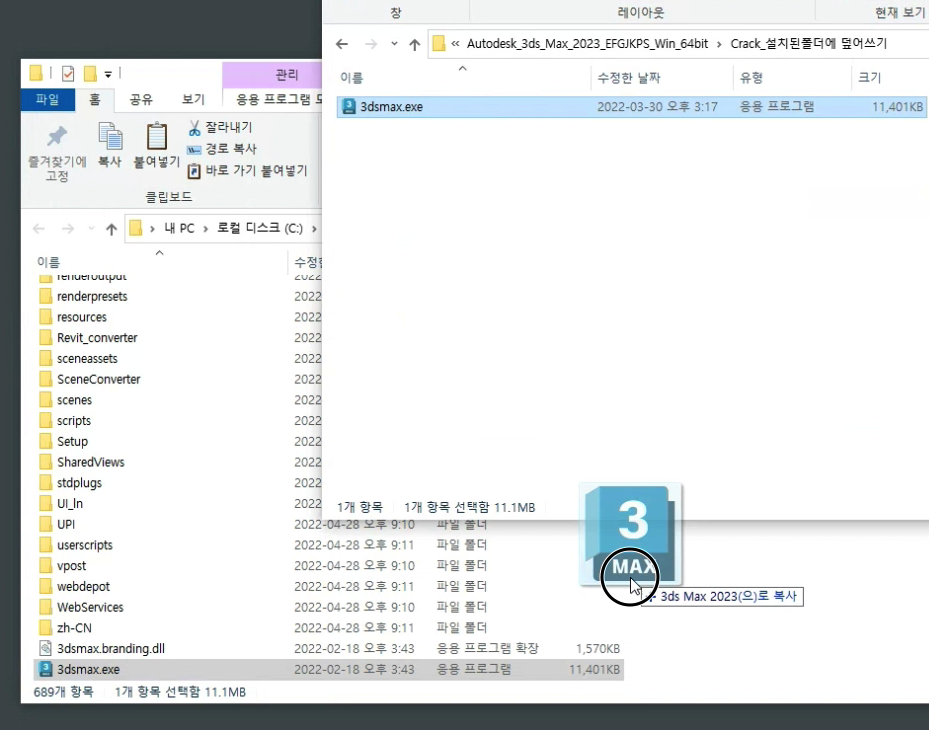Expand chevron before 내 PC breadcrumb
The height and width of the screenshot is (730, 929).
tap(152, 229)
